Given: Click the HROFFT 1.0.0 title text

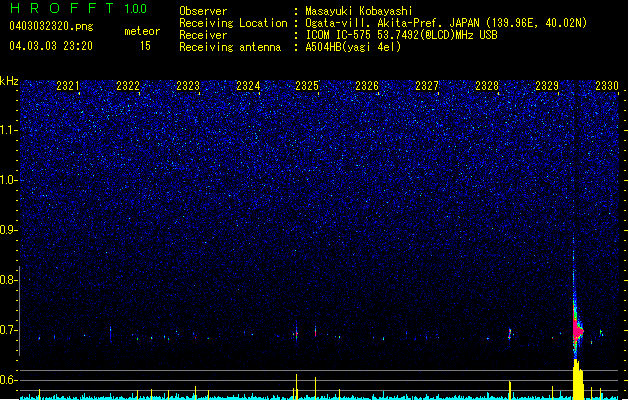Looking at the screenshot, I should click(x=79, y=8).
